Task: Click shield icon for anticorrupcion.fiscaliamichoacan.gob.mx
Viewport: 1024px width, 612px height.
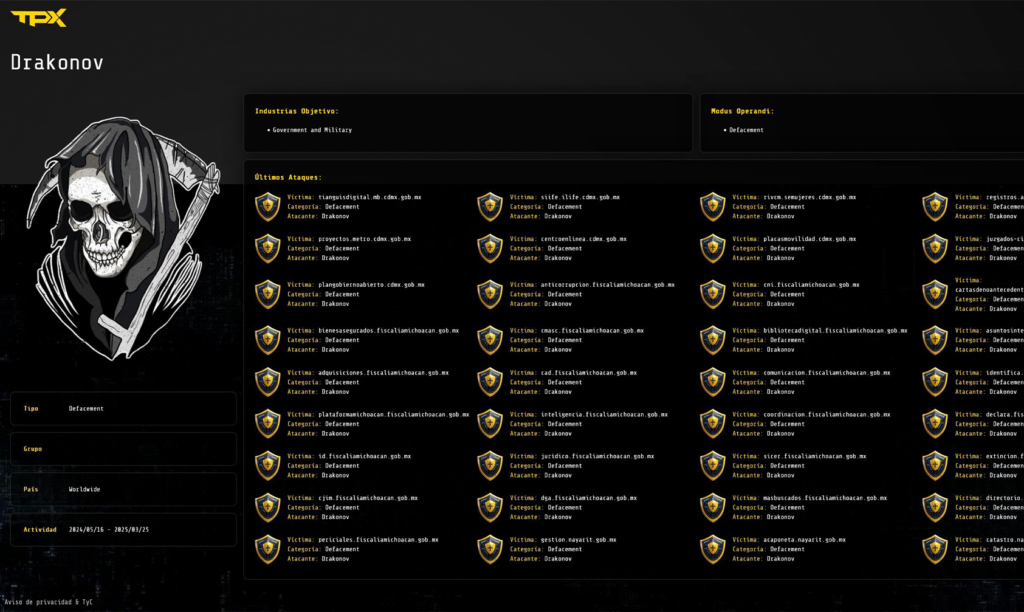Action: pyautogui.click(x=490, y=294)
